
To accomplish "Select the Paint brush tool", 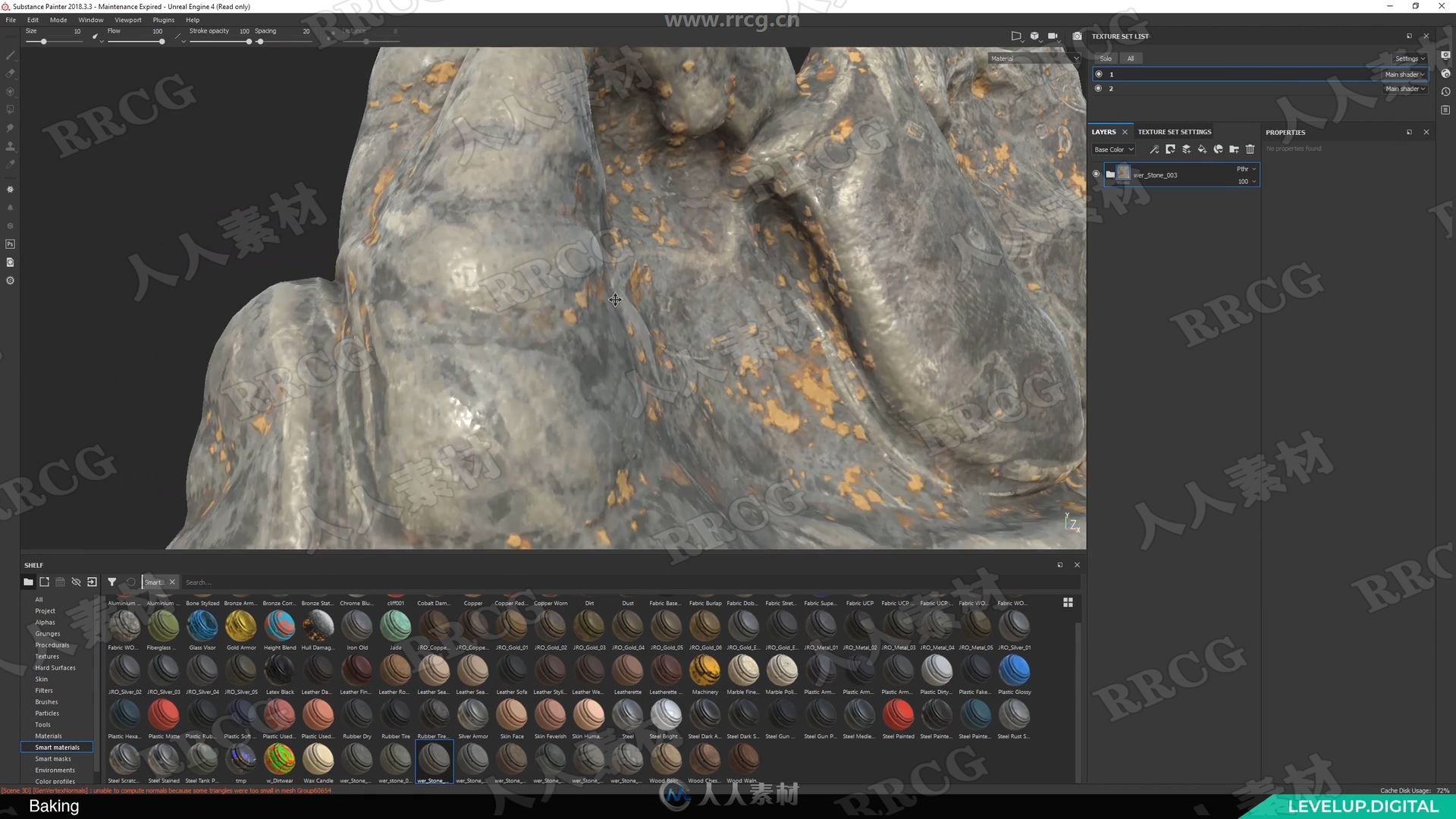I will 10,55.
